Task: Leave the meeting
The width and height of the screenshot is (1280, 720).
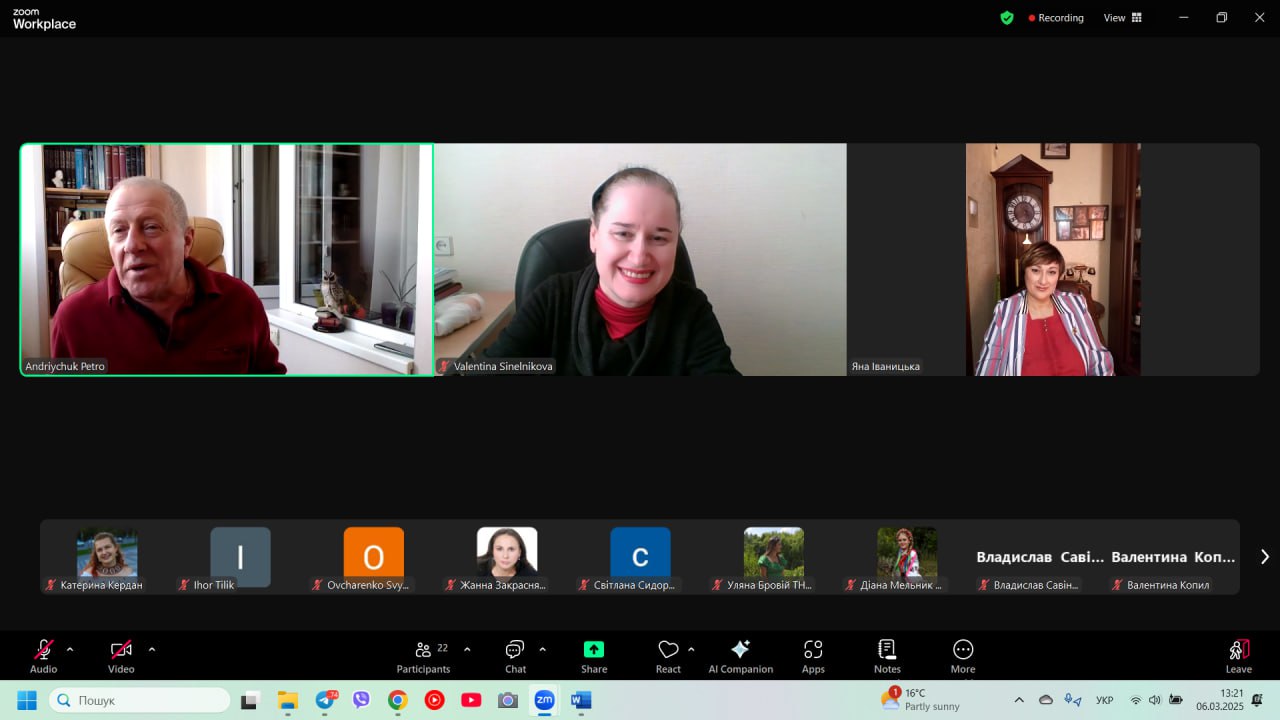Action: click(x=1239, y=656)
